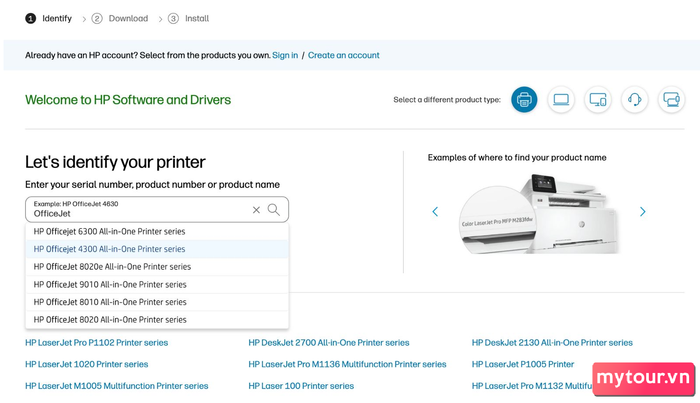Open HP Laser 100 Printer series link
700x403 pixels.
click(301, 386)
